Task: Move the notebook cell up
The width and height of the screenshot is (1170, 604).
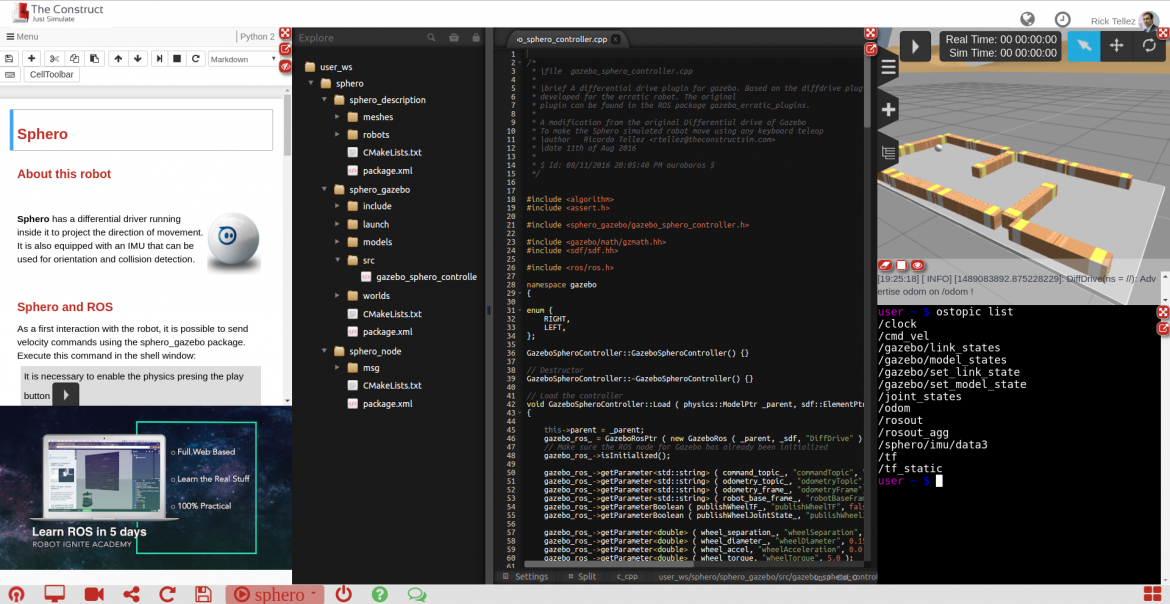Action: 118,58
